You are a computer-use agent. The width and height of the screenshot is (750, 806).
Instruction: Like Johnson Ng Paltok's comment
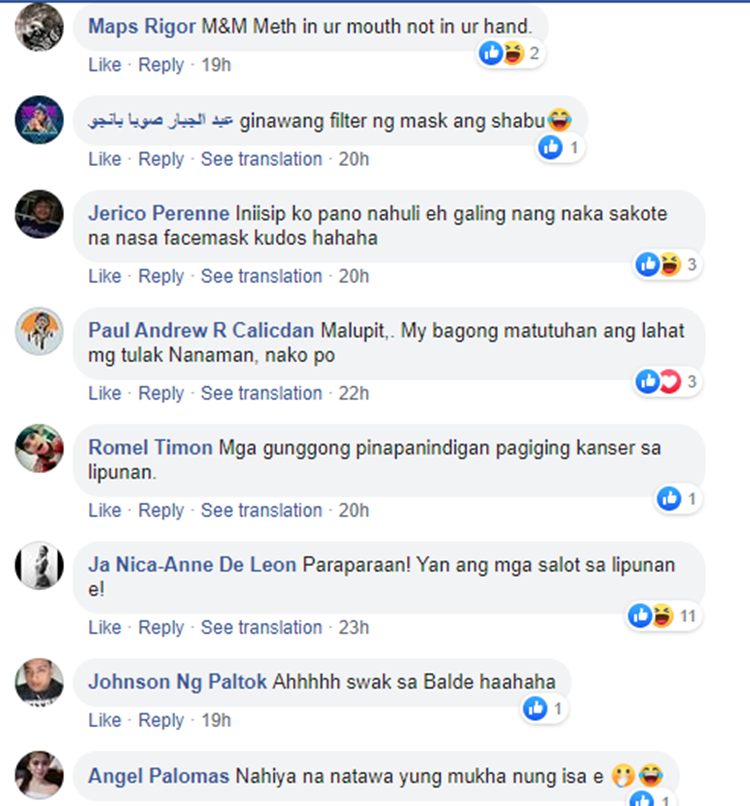click(x=104, y=720)
